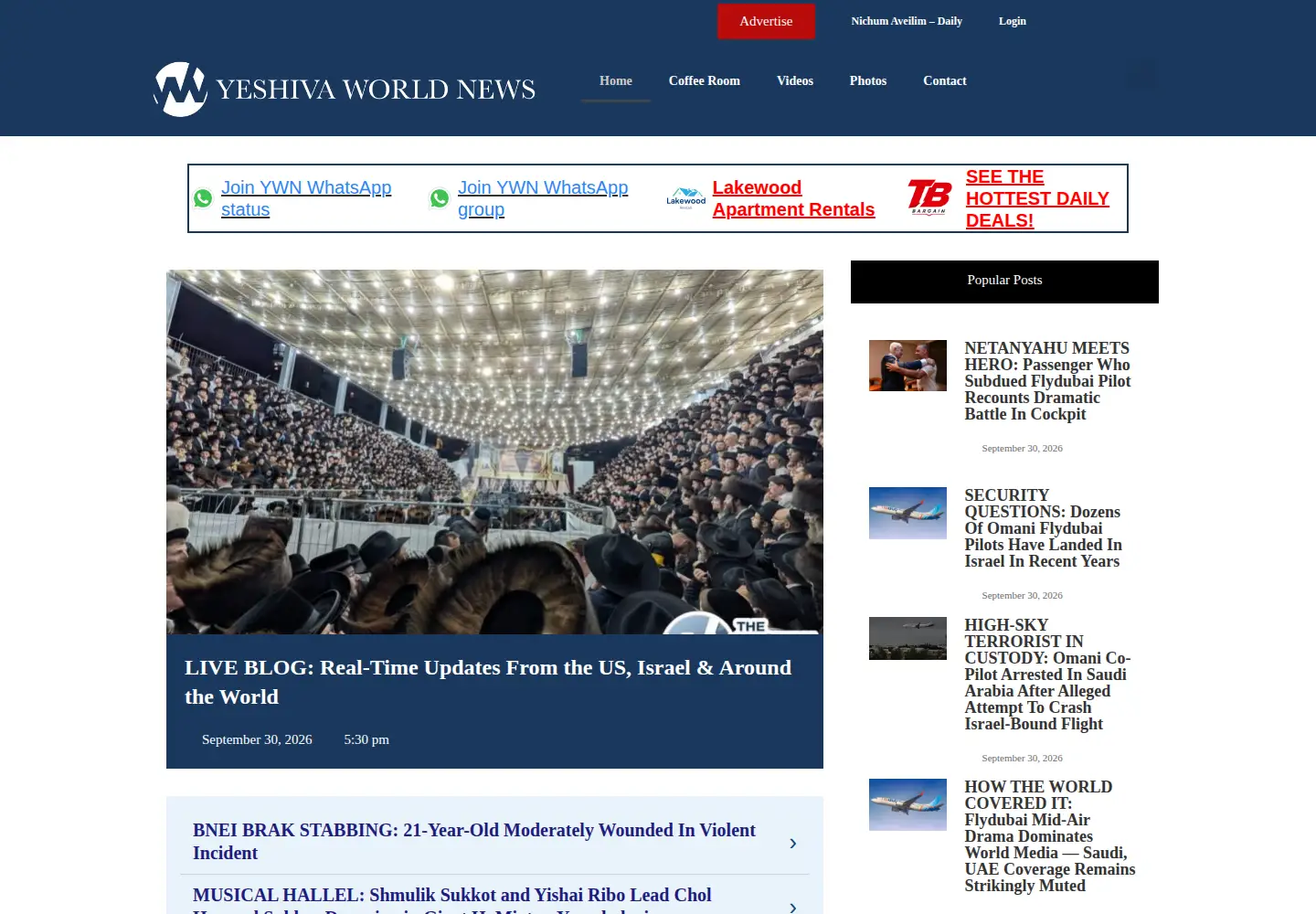Click the Login link
The height and width of the screenshot is (914, 1316).
pyautogui.click(x=1013, y=21)
